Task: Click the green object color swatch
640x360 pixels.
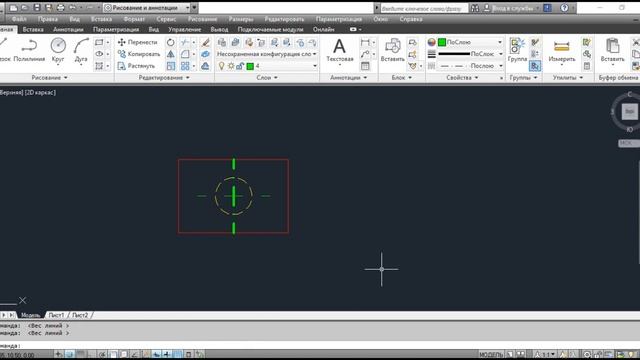Action: click(x=442, y=42)
